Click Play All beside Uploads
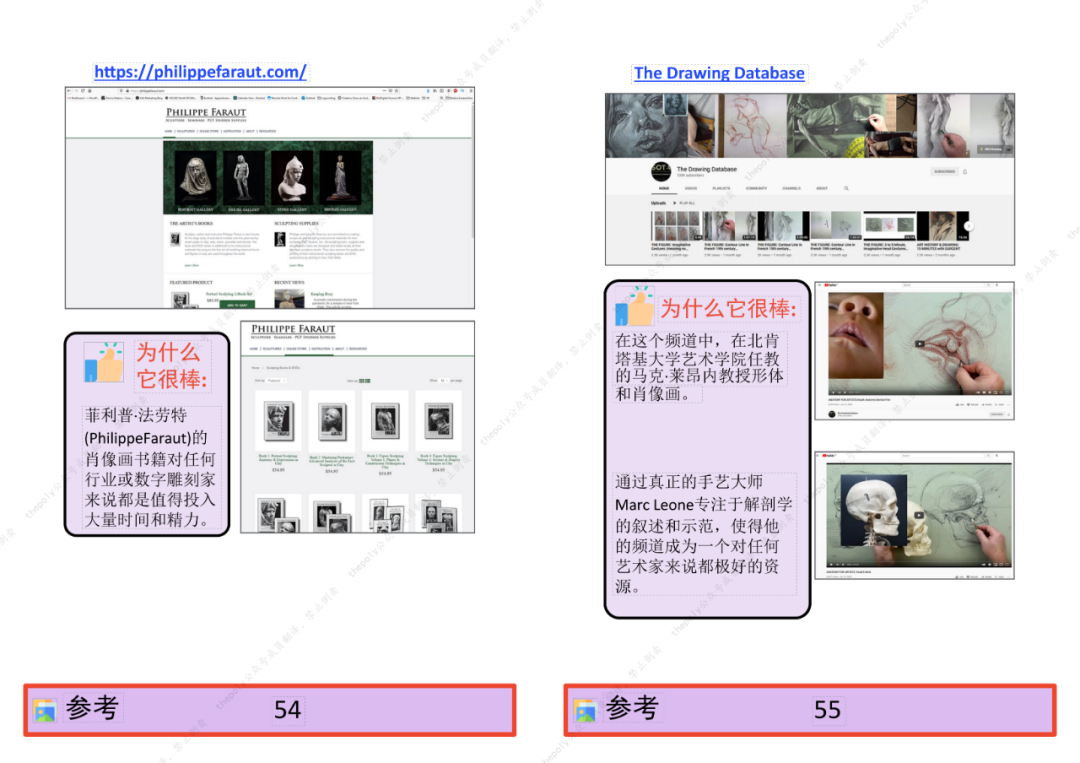The width and height of the screenshot is (1080, 763). [x=685, y=203]
